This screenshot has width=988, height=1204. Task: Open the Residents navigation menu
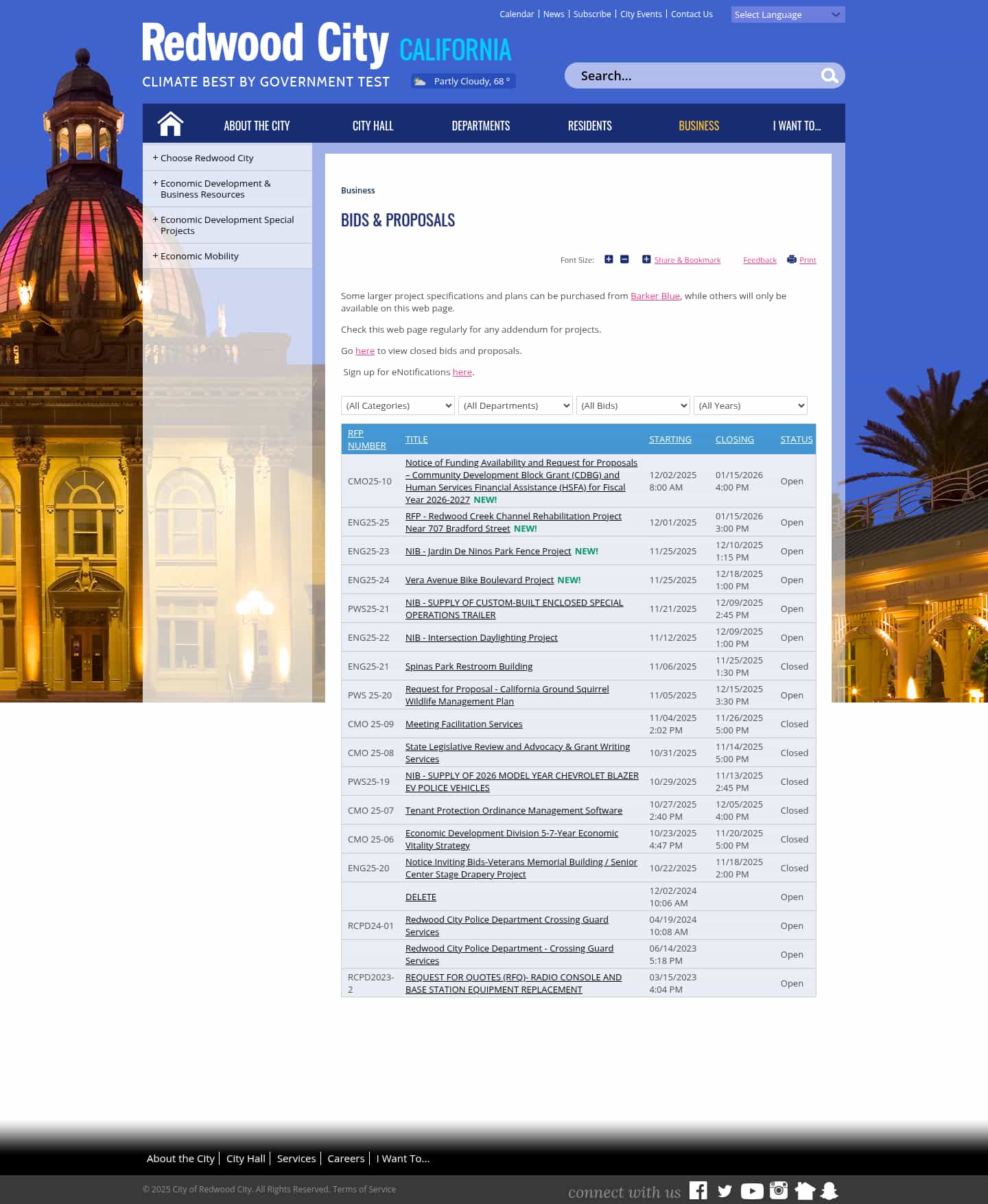589,126
